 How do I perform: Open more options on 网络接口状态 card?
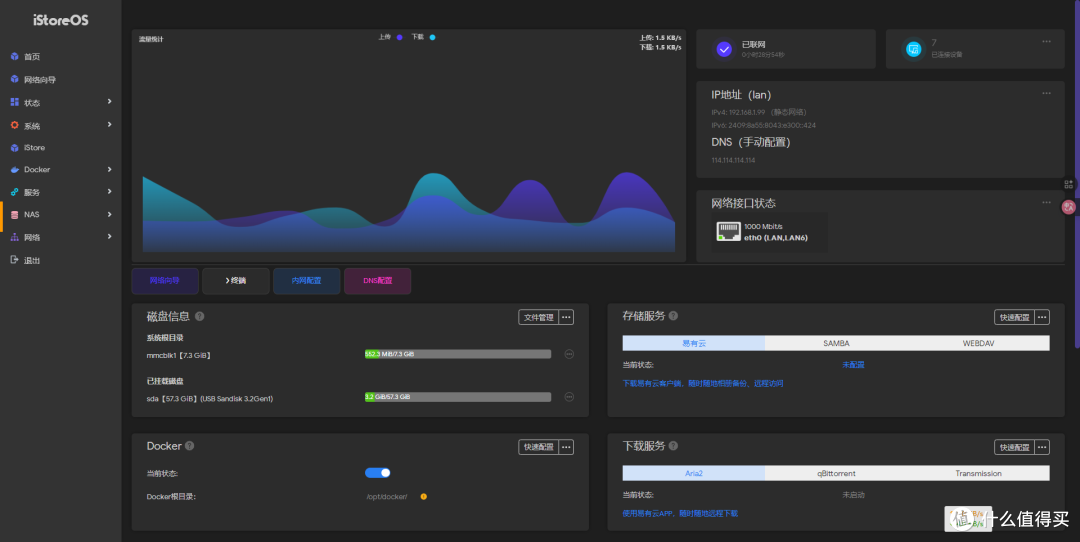(1046, 202)
